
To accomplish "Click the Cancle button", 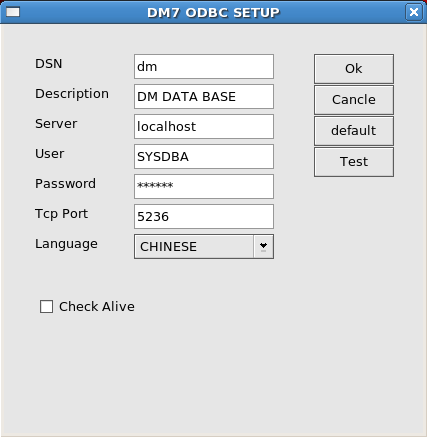I will click(354, 100).
